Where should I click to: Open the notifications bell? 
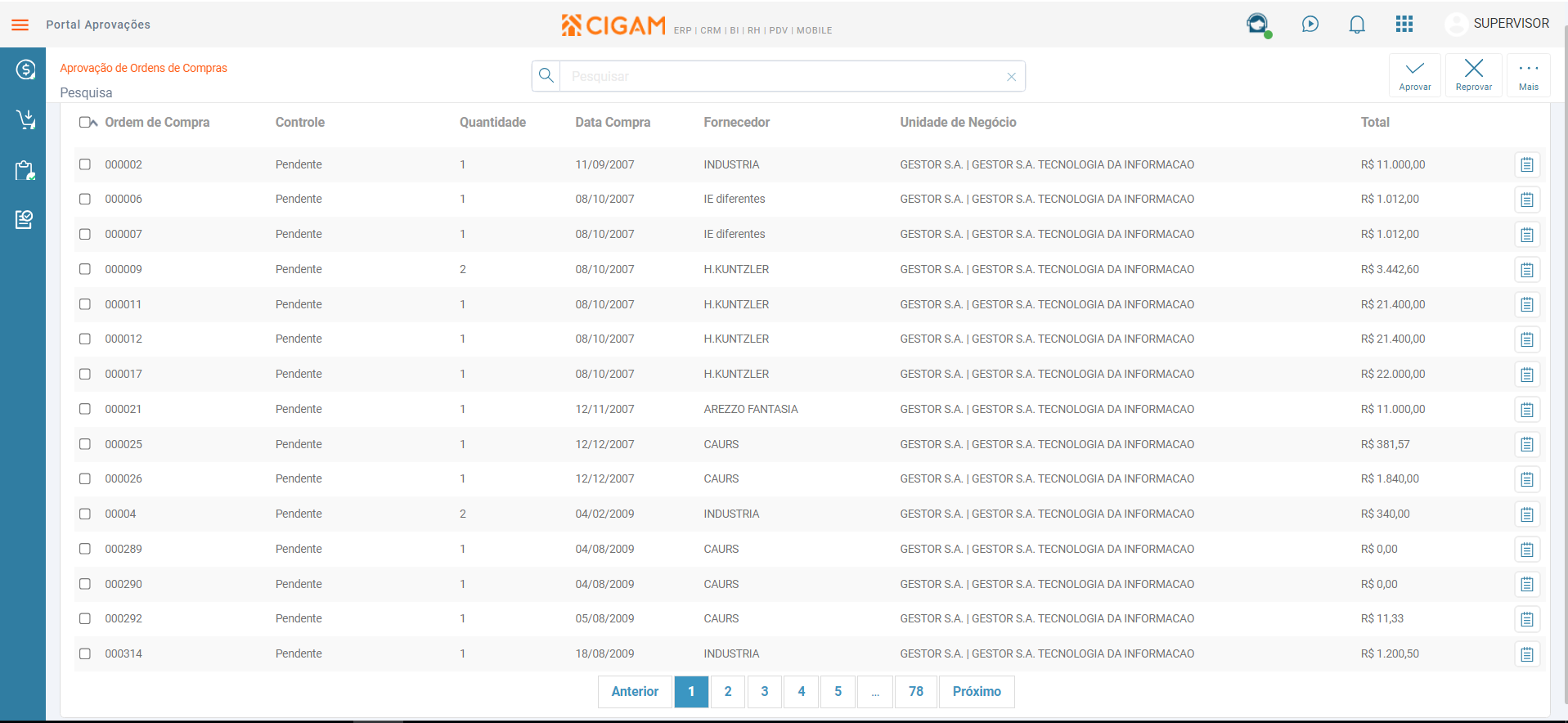click(1357, 25)
